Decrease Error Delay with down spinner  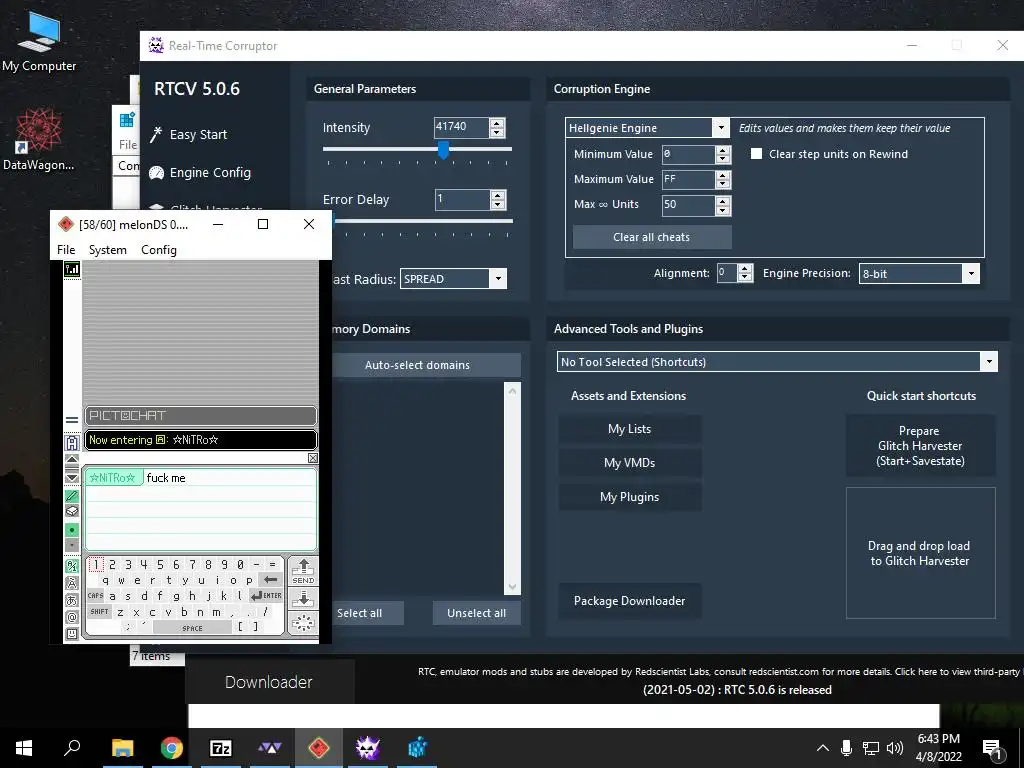coord(498,204)
